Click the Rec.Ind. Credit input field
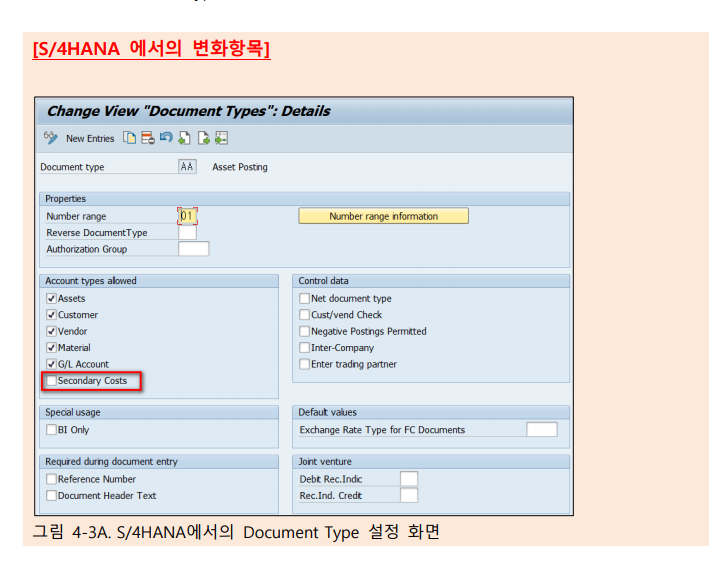Image resolution: width=709 pixels, height=561 pixels. point(409,495)
